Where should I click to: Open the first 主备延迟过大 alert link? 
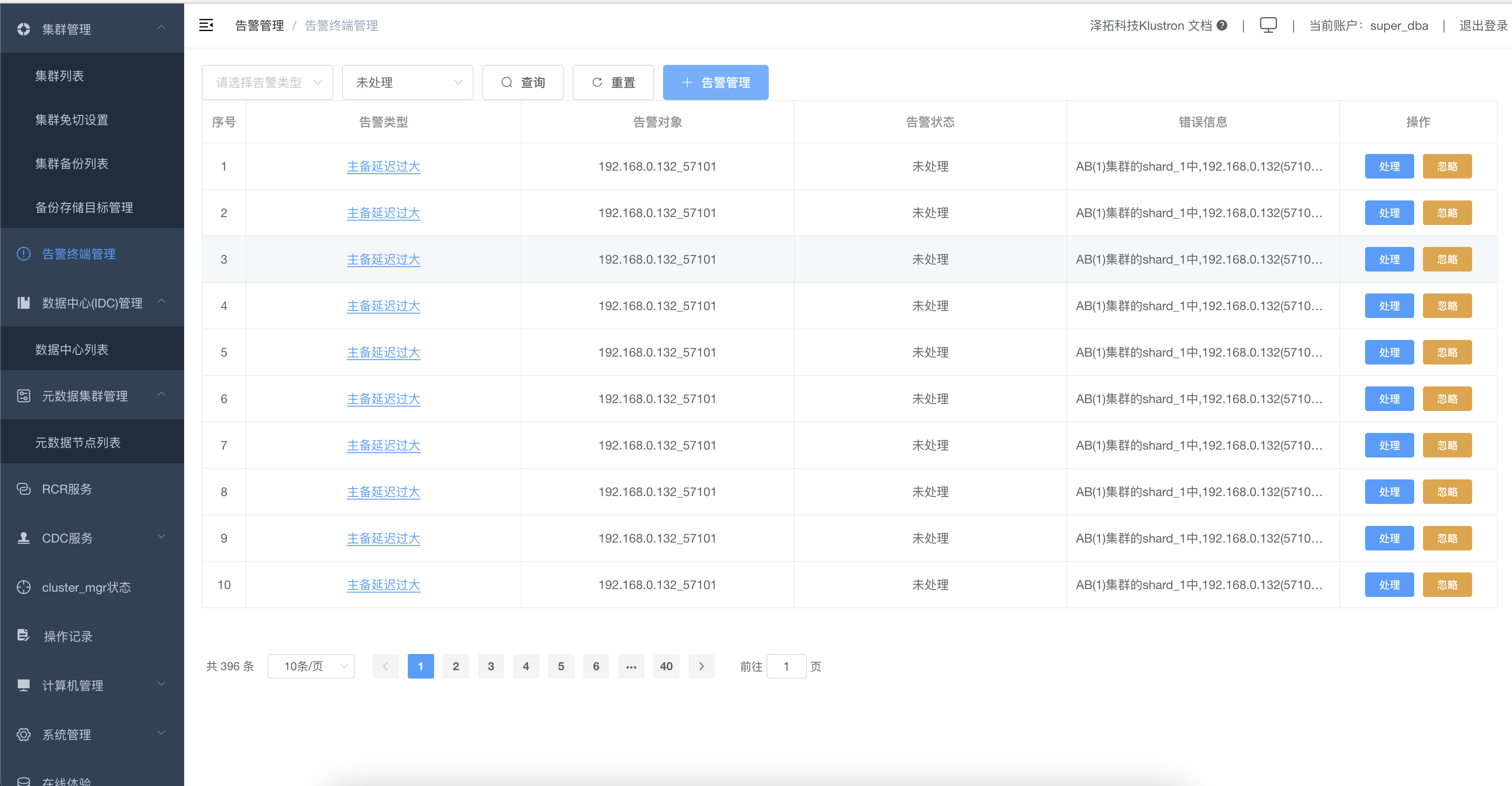pos(383,166)
